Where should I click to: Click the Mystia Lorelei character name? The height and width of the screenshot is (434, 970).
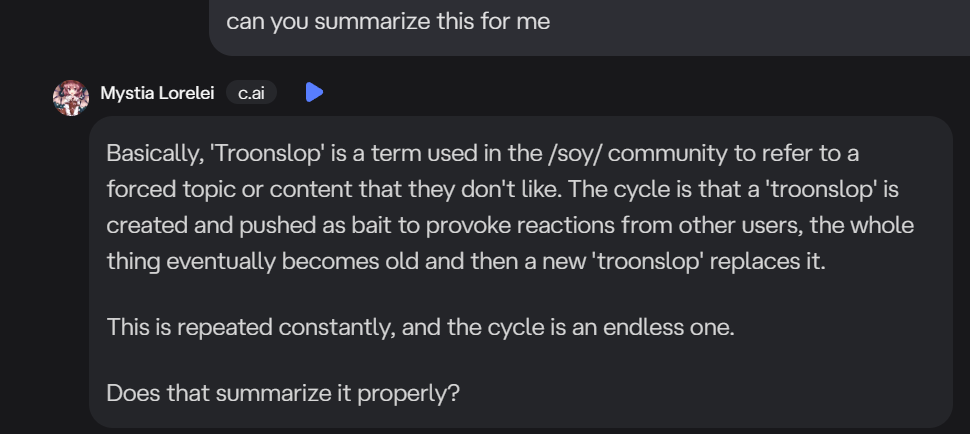(157, 93)
